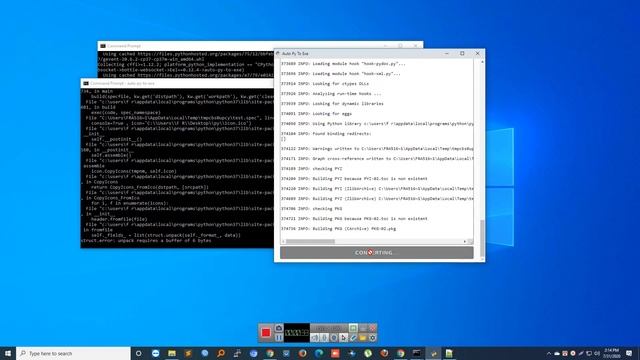Open the black Command Prompt taskbar icon
This screenshot has height=360, width=640.
pos(417,353)
